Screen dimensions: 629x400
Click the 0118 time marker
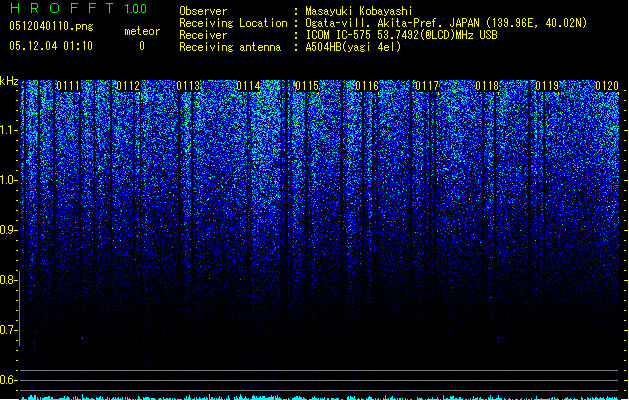(x=487, y=86)
